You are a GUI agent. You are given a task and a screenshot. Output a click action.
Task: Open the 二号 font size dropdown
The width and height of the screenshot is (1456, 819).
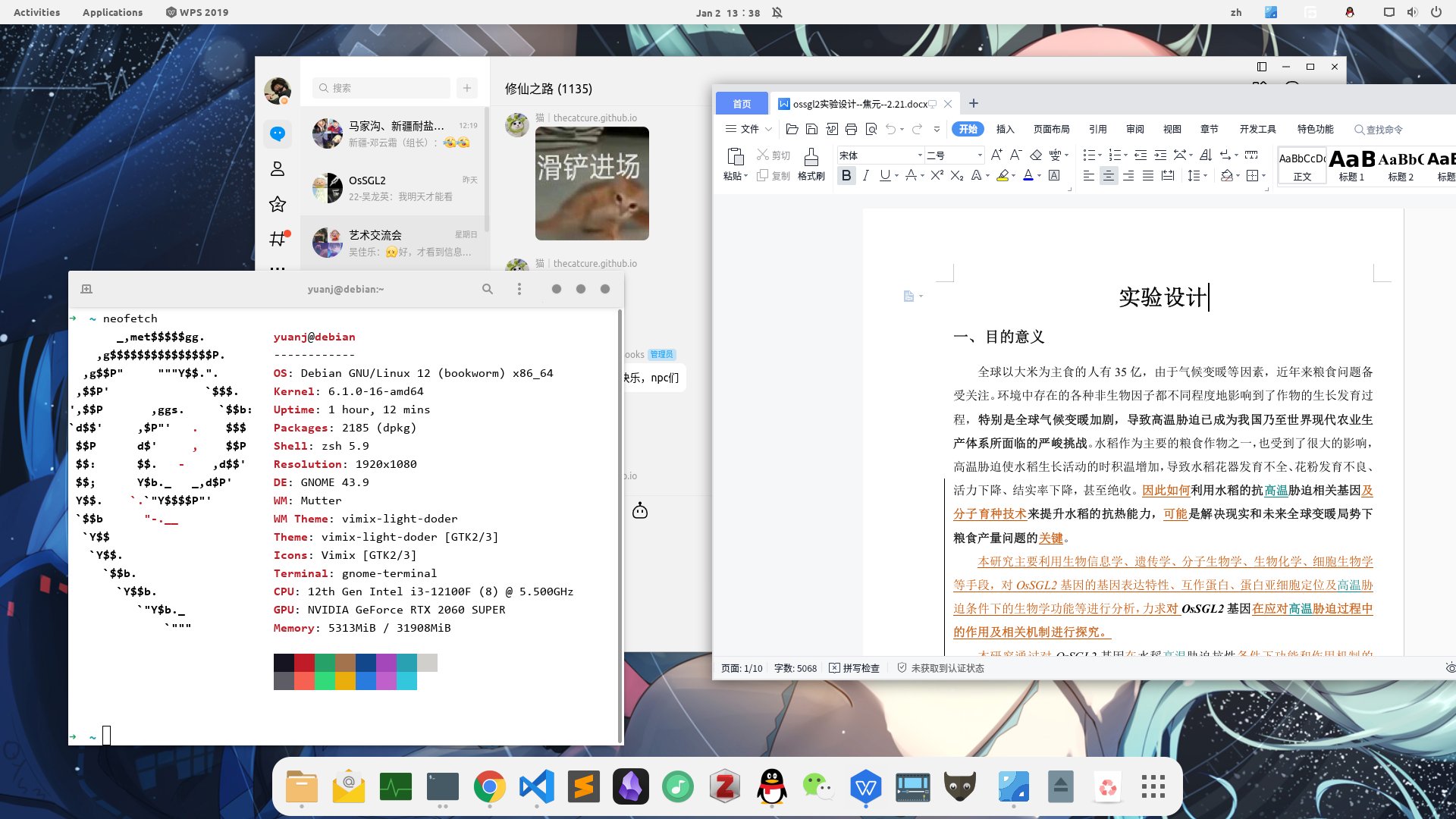point(980,155)
